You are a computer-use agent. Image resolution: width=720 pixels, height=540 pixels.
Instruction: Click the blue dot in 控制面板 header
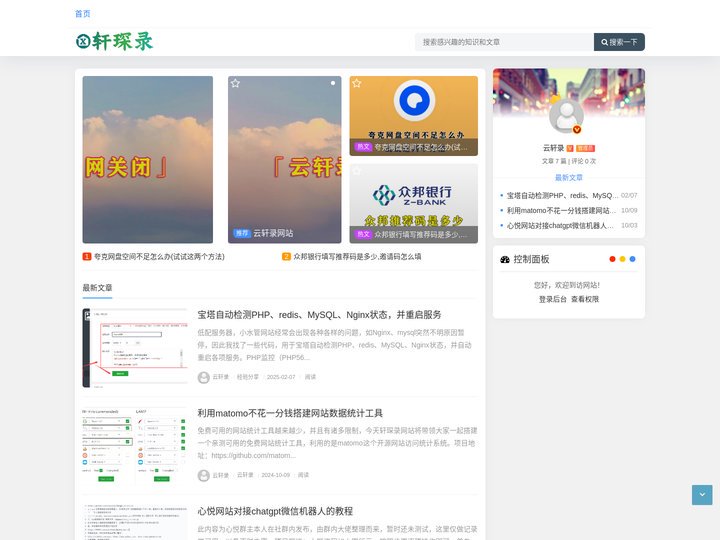tap(632, 259)
